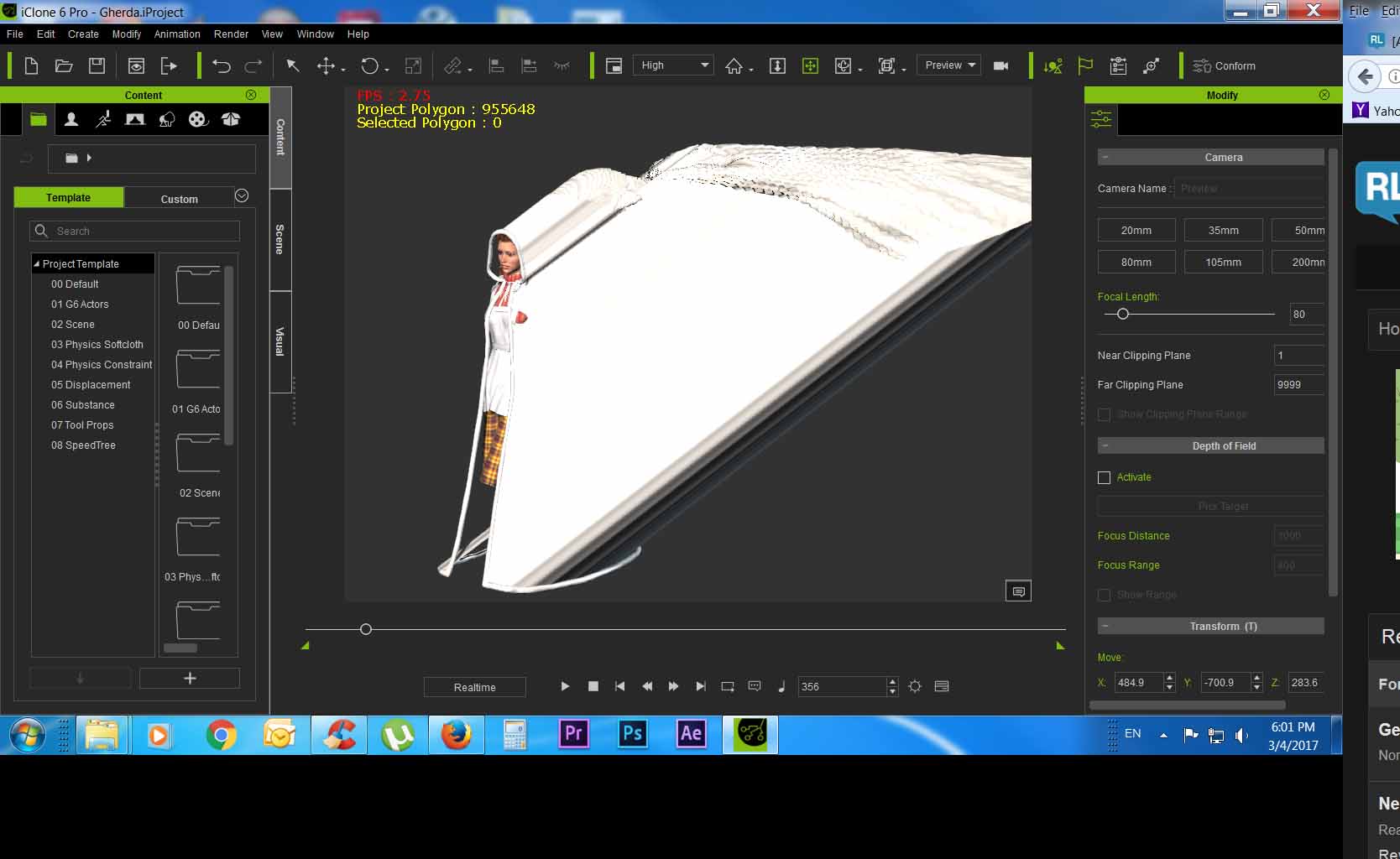1400x859 pixels.
Task: Open the Animation running-figure content tab
Action: 103,119
